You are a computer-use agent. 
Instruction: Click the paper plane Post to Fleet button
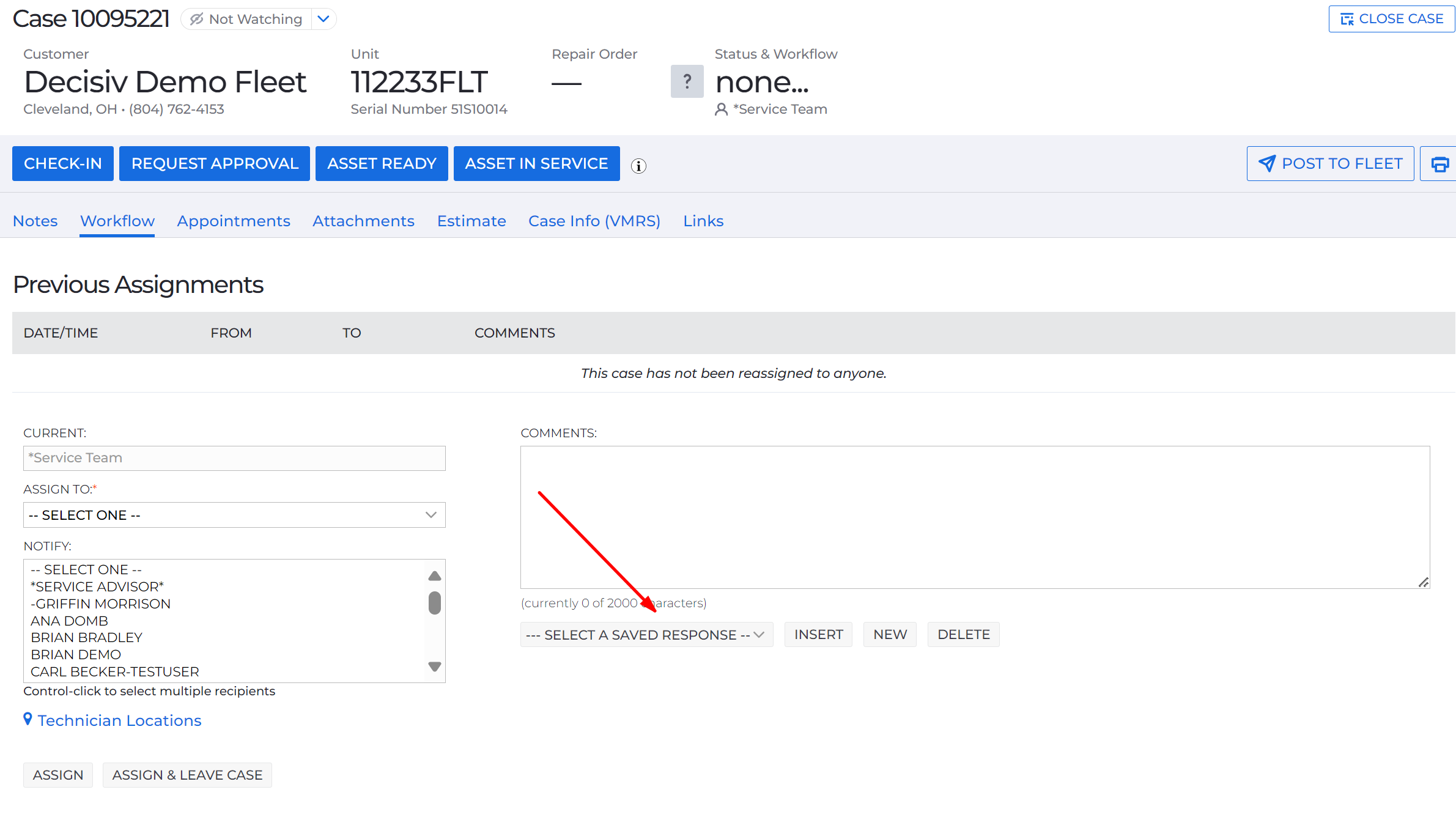click(1330, 164)
